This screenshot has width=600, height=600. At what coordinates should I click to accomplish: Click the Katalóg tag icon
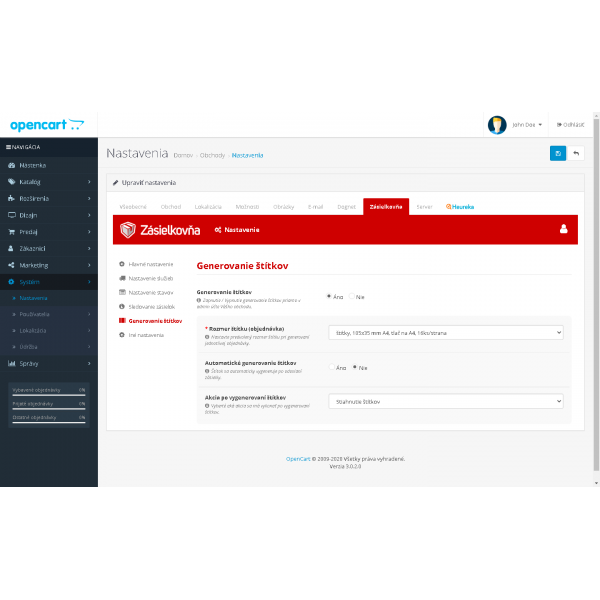click(11, 182)
